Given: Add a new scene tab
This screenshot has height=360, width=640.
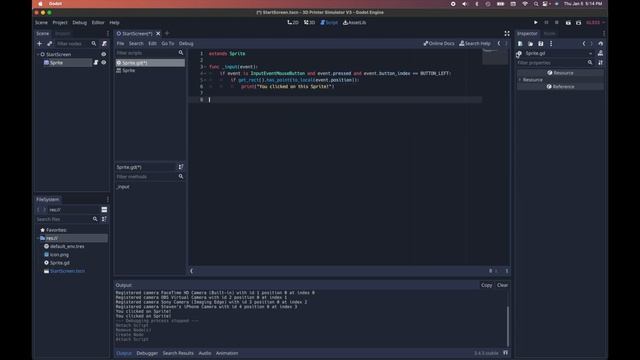Looking at the screenshot, I should point(167,33).
